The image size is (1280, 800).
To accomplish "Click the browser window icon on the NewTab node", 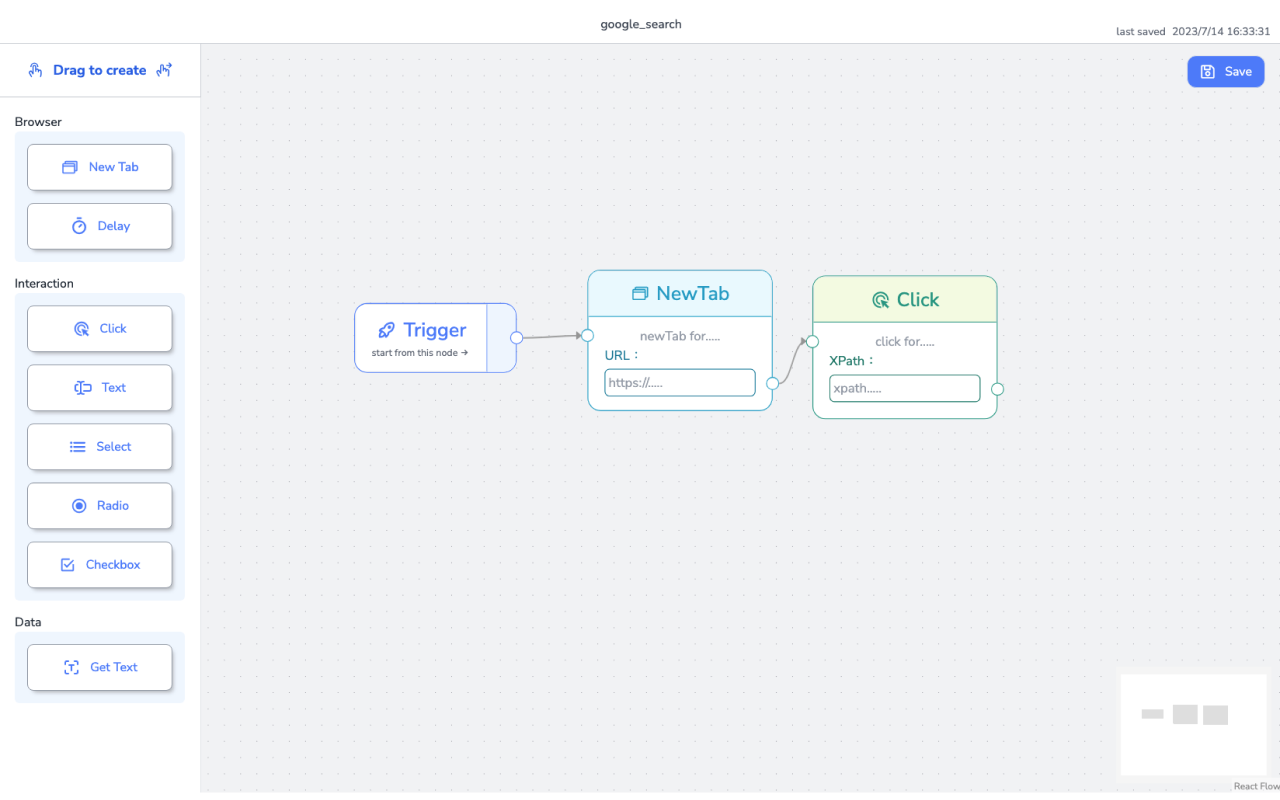I will pos(639,293).
